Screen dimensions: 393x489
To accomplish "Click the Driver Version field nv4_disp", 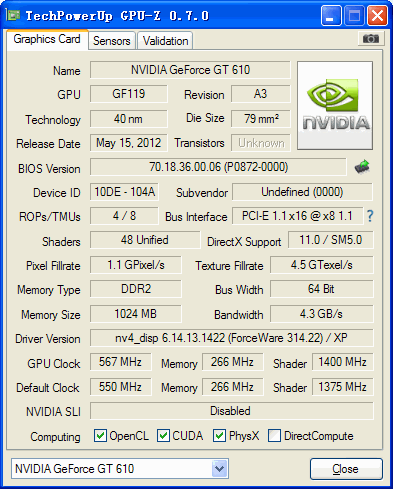I will (x=232, y=338).
